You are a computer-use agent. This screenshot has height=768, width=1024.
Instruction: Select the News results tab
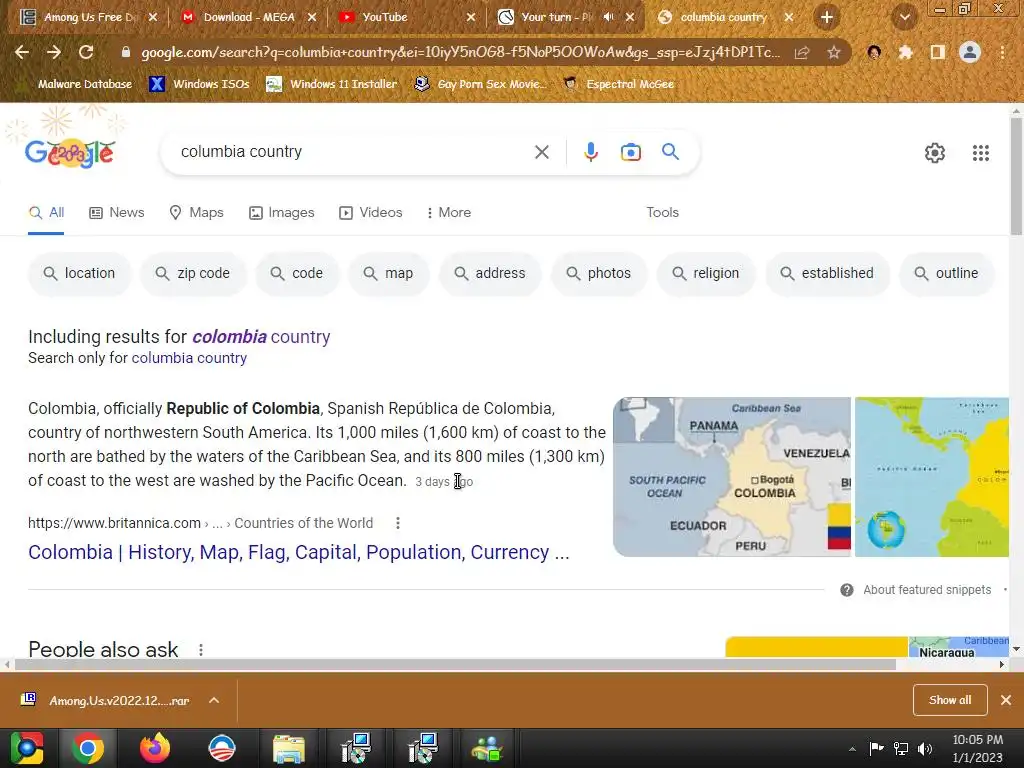[117, 213]
